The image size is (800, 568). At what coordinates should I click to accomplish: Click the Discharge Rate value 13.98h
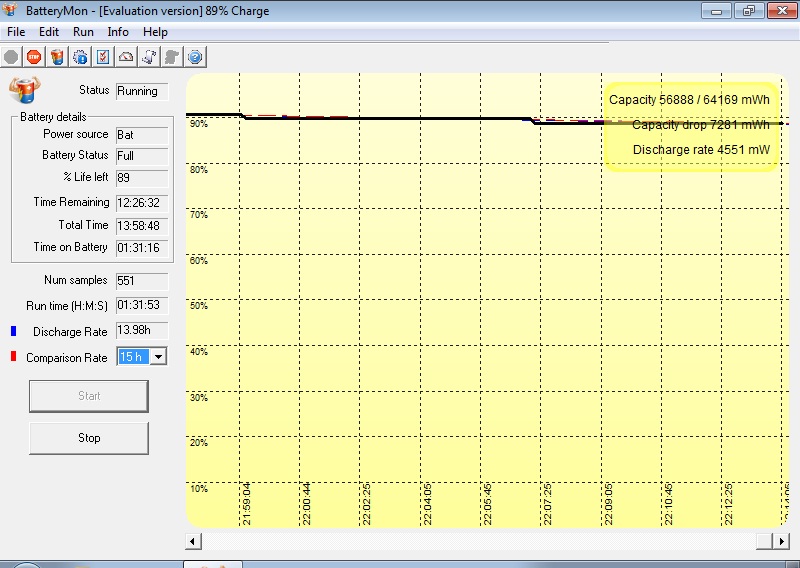pyautogui.click(x=142, y=331)
